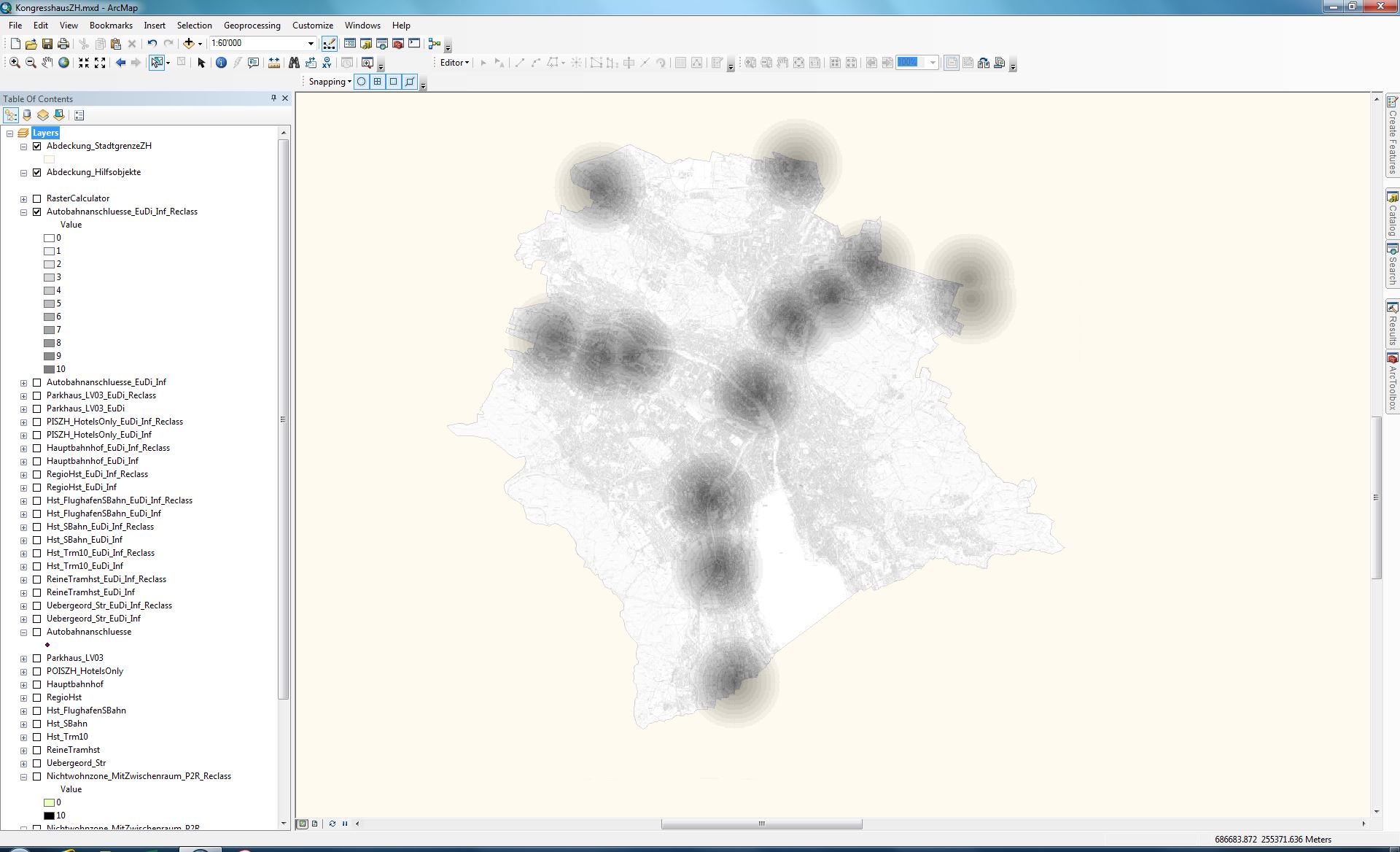Open the Geoprocessing menu
The height and width of the screenshot is (852, 1400).
pyautogui.click(x=252, y=26)
